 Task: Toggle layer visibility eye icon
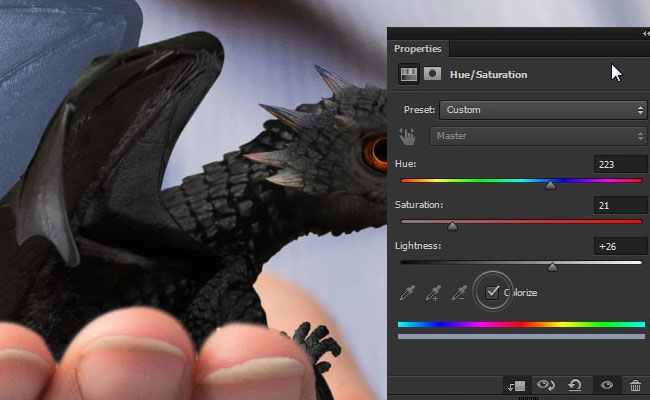click(x=607, y=385)
